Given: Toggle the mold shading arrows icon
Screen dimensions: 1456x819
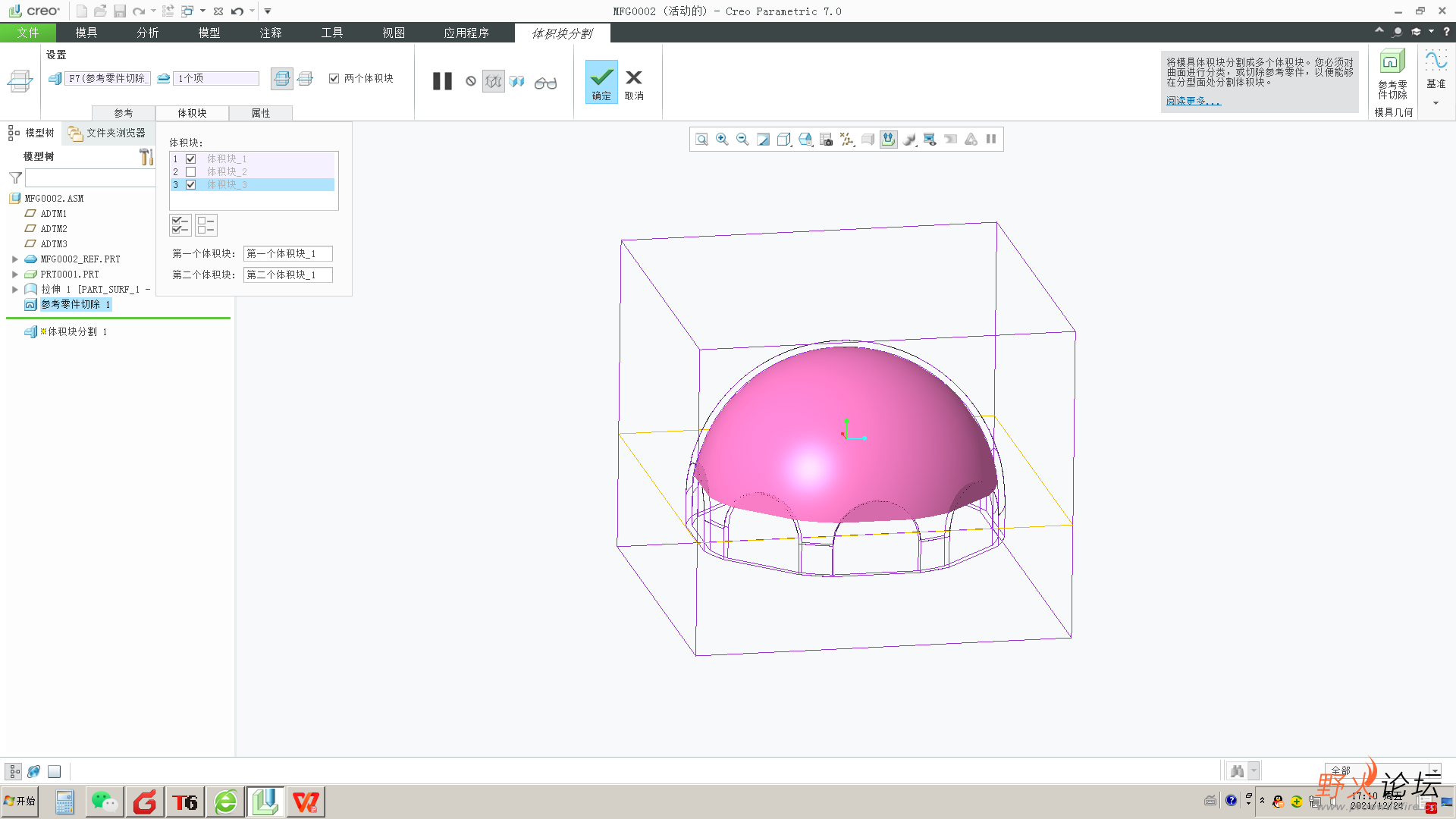Looking at the screenshot, I should point(888,140).
